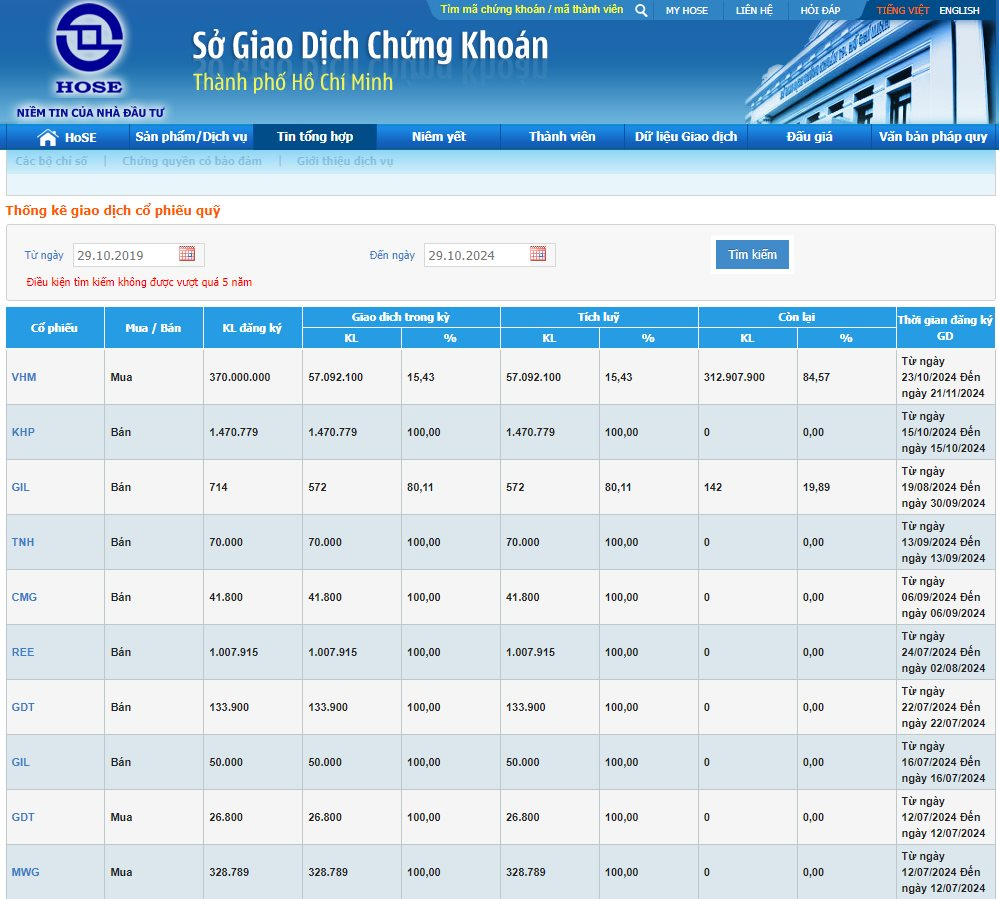Screen dimensions: 999x899
Task: Select the 312.907.900 remaining volume cell
Action: click(x=747, y=377)
